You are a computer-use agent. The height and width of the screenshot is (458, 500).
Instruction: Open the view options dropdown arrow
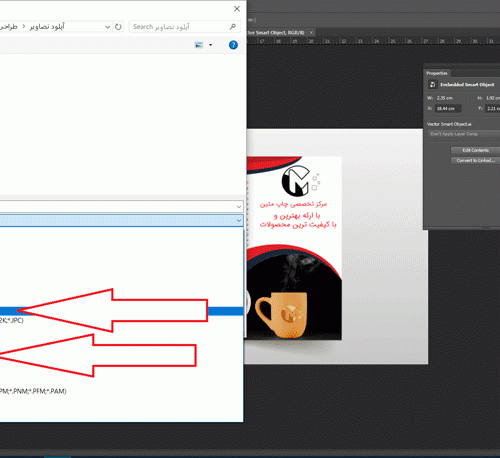coord(210,45)
